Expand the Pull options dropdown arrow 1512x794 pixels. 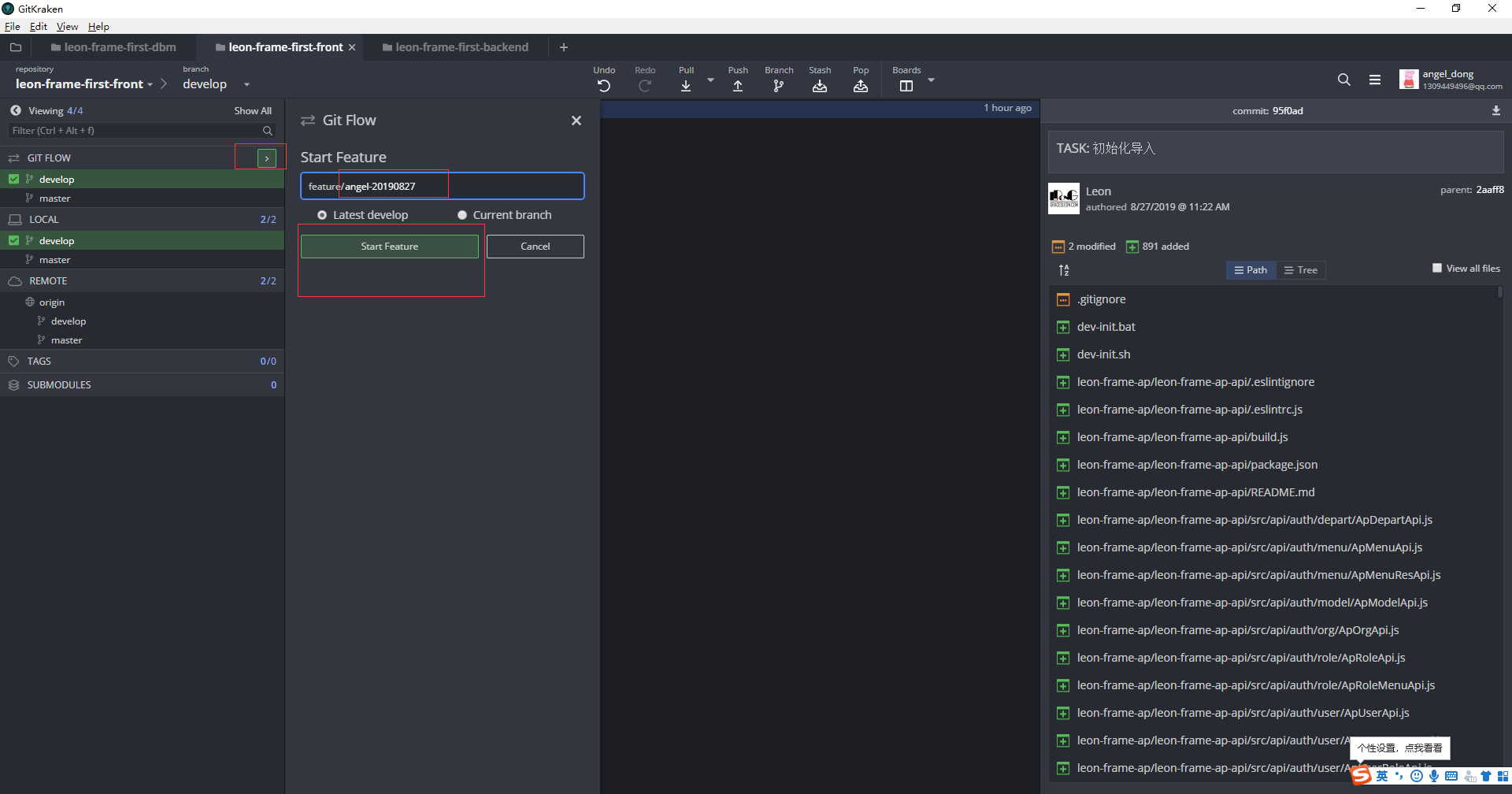710,80
